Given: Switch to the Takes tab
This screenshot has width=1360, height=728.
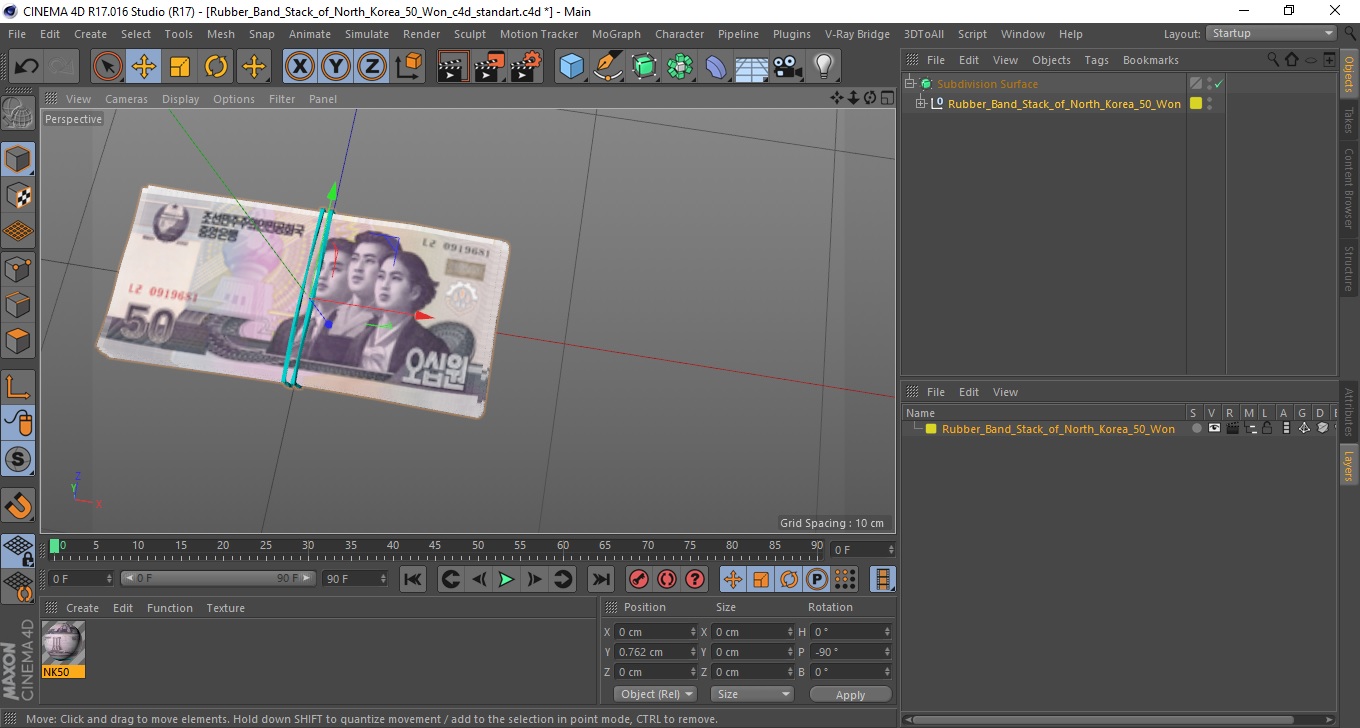Looking at the screenshot, I should [x=1349, y=121].
